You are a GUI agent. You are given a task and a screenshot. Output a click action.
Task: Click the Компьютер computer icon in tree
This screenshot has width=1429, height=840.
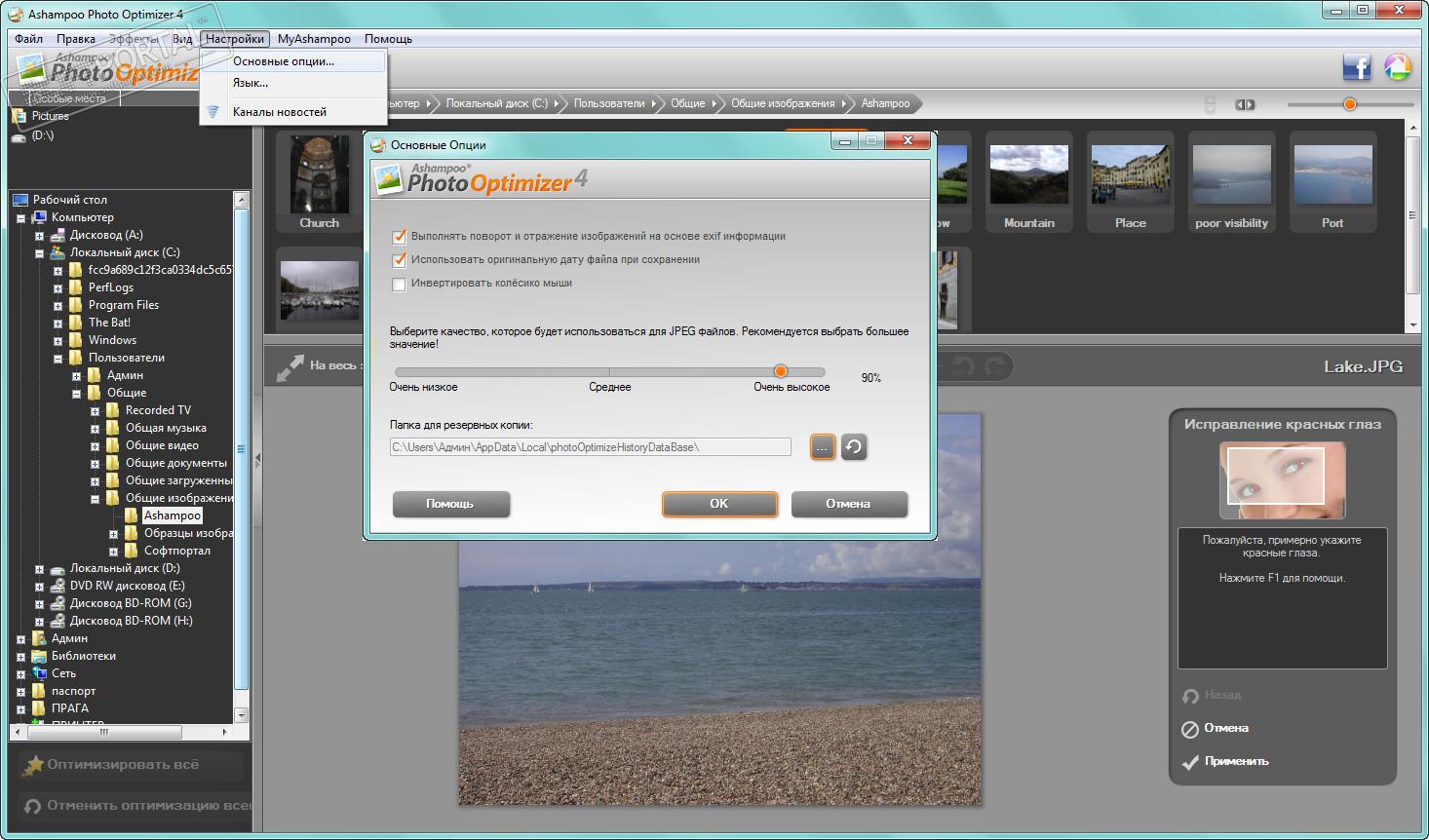[39, 217]
